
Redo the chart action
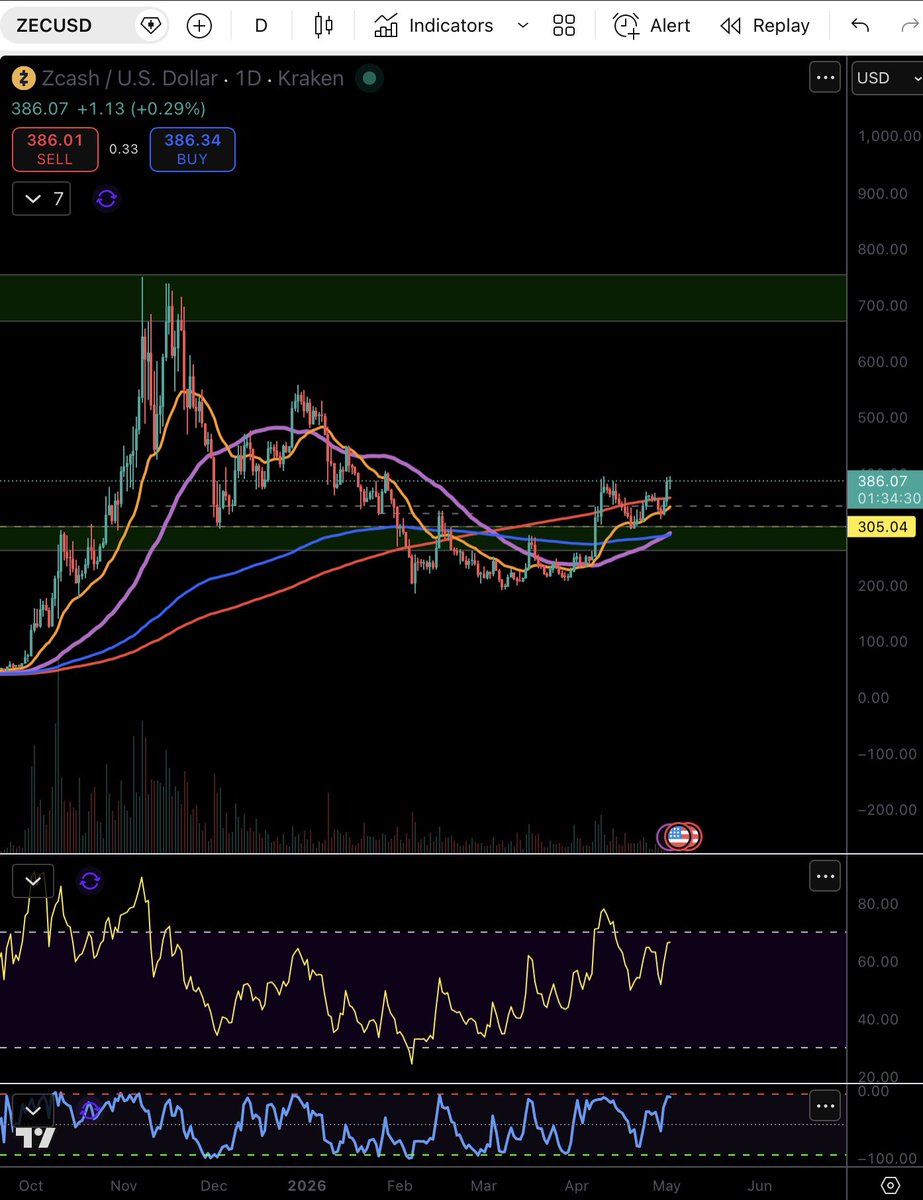point(912,25)
